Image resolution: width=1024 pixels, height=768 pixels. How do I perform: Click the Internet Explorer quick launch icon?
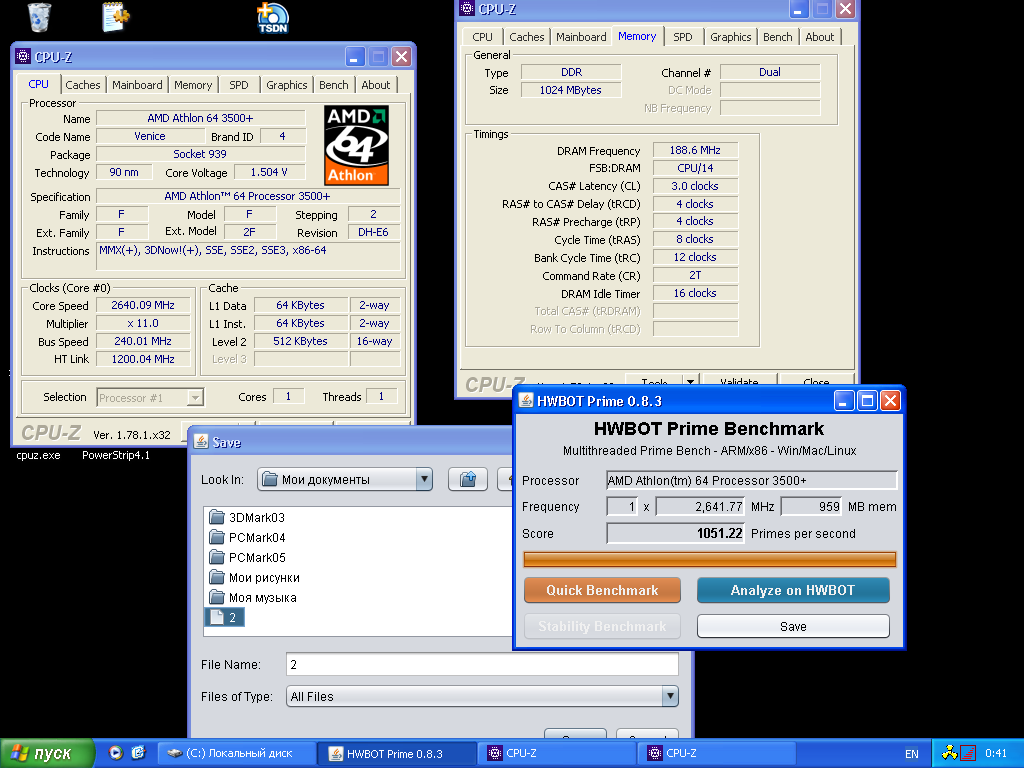point(138,753)
